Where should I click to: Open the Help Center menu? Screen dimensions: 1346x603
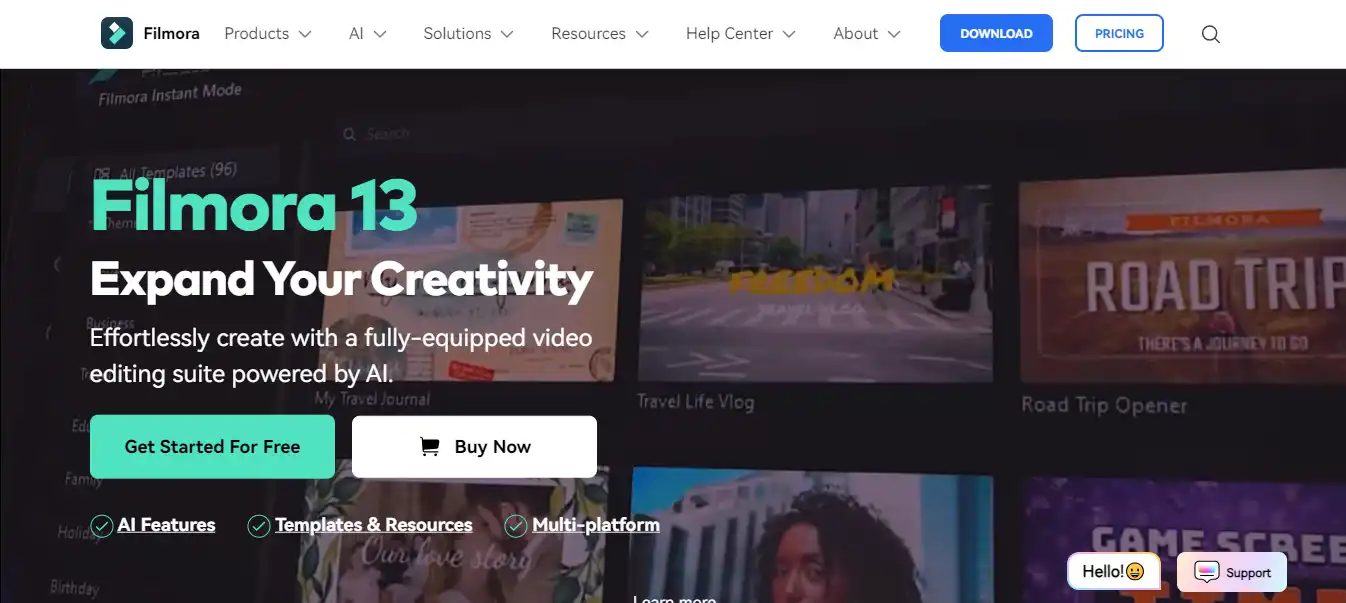click(741, 33)
